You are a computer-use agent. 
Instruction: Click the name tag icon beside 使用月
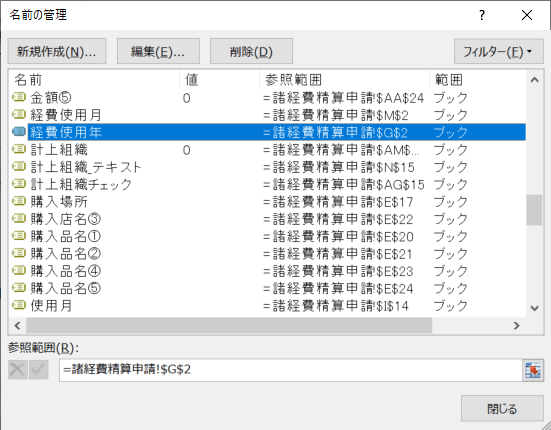click(x=19, y=305)
